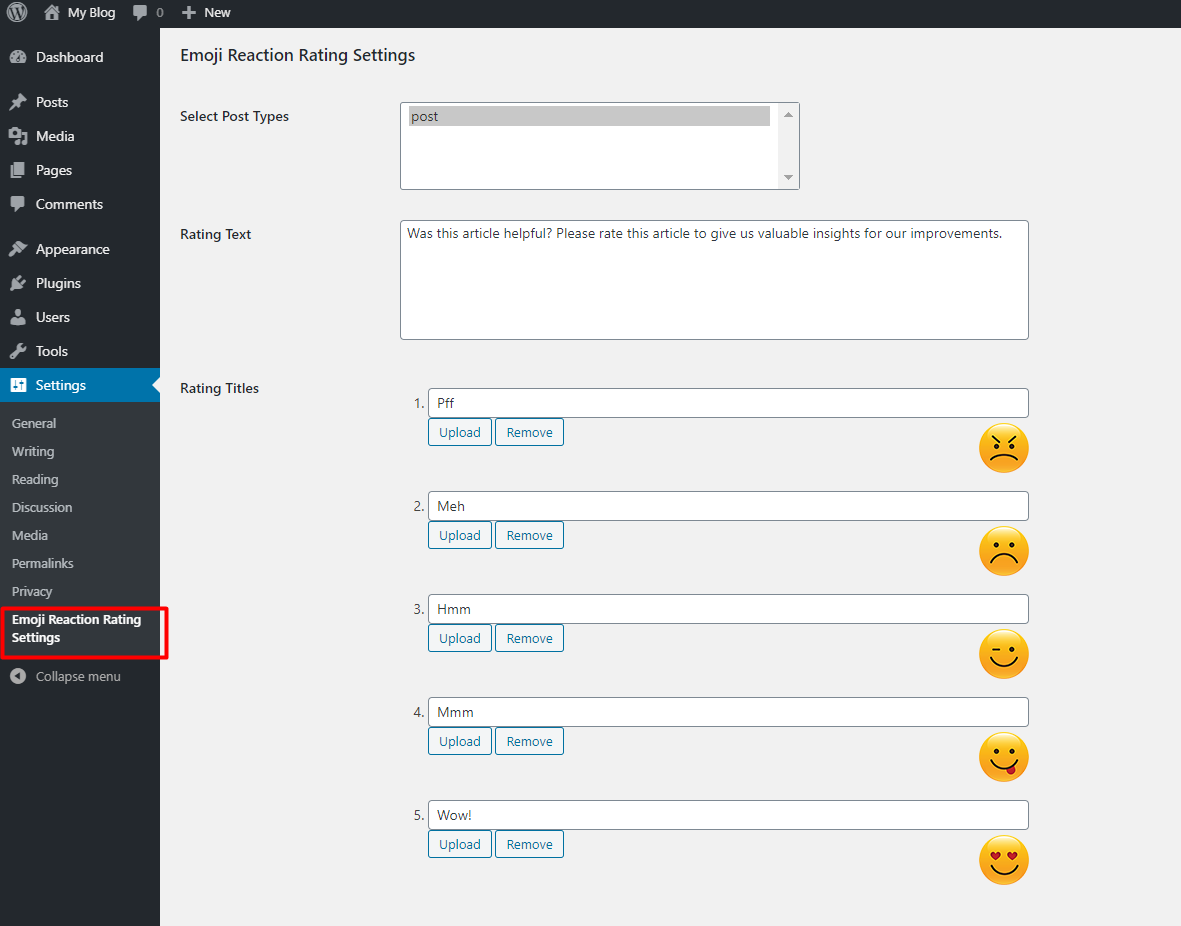Screen dimensions: 1181x926
Task: Click Remove under the Mmm title
Action: point(529,741)
